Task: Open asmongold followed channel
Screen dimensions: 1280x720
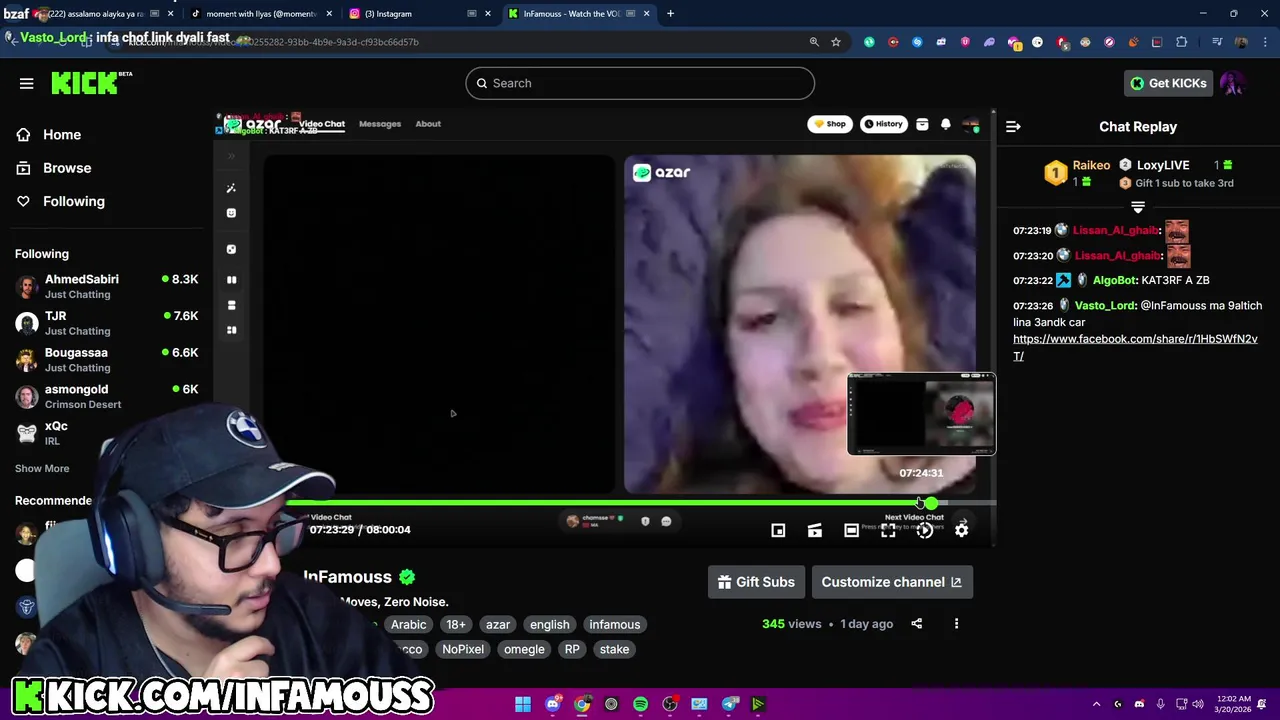Action: click(106, 396)
